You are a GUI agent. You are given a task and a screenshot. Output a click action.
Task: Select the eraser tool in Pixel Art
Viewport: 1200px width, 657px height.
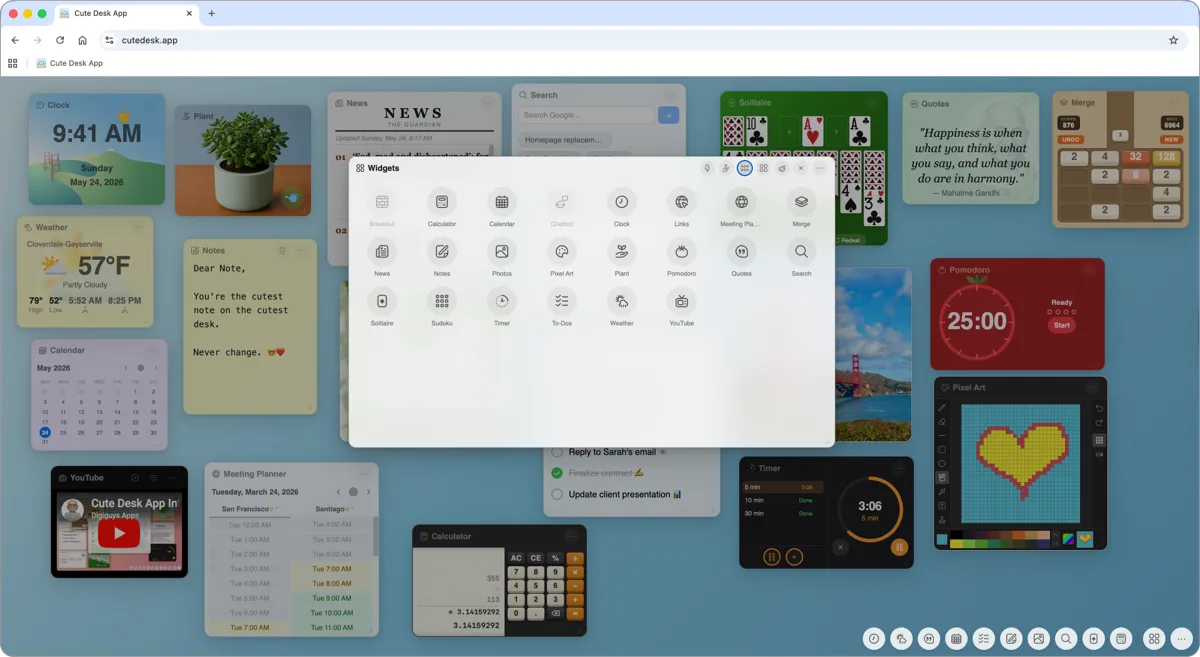942,422
